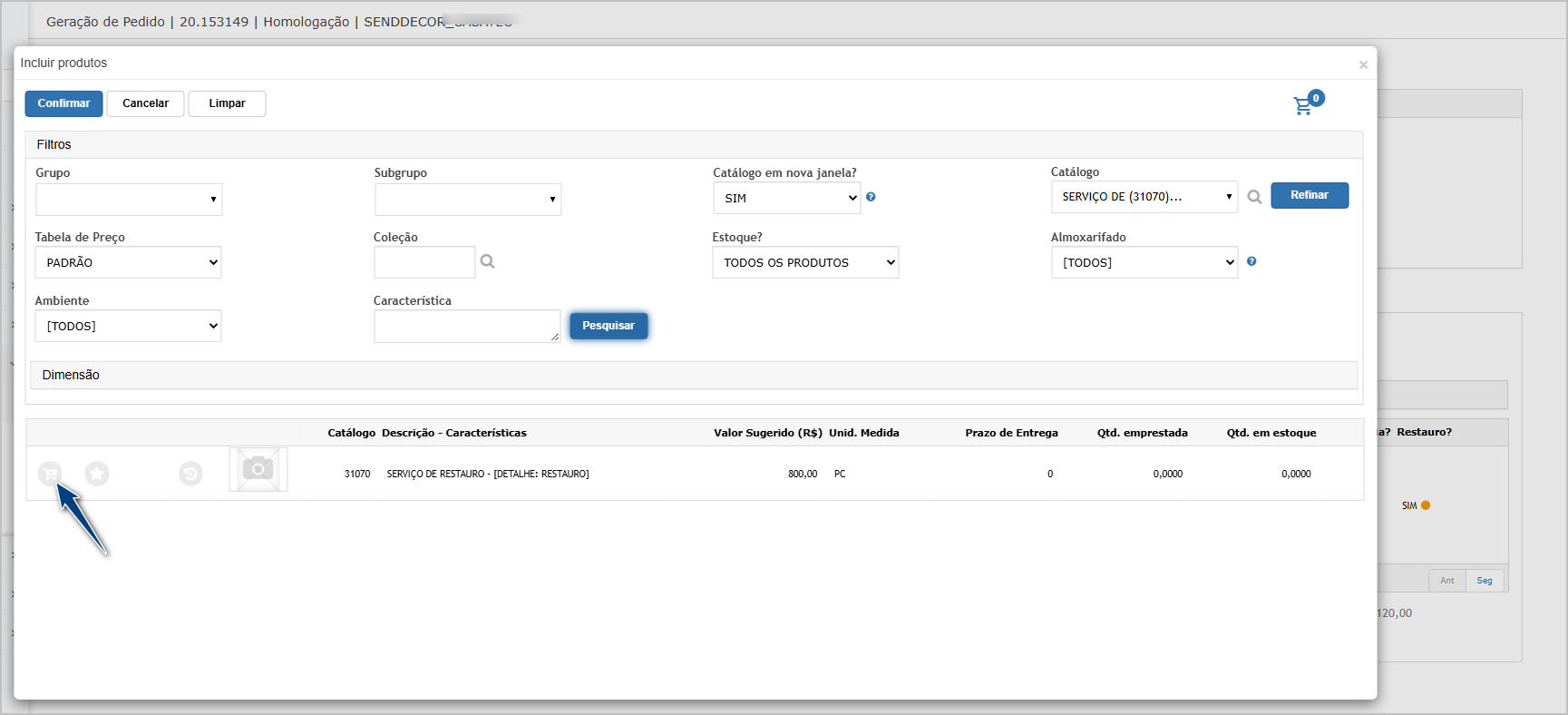Screen dimensions: 1568x715
Task: Click the history icon in the product row
Action: (x=190, y=474)
